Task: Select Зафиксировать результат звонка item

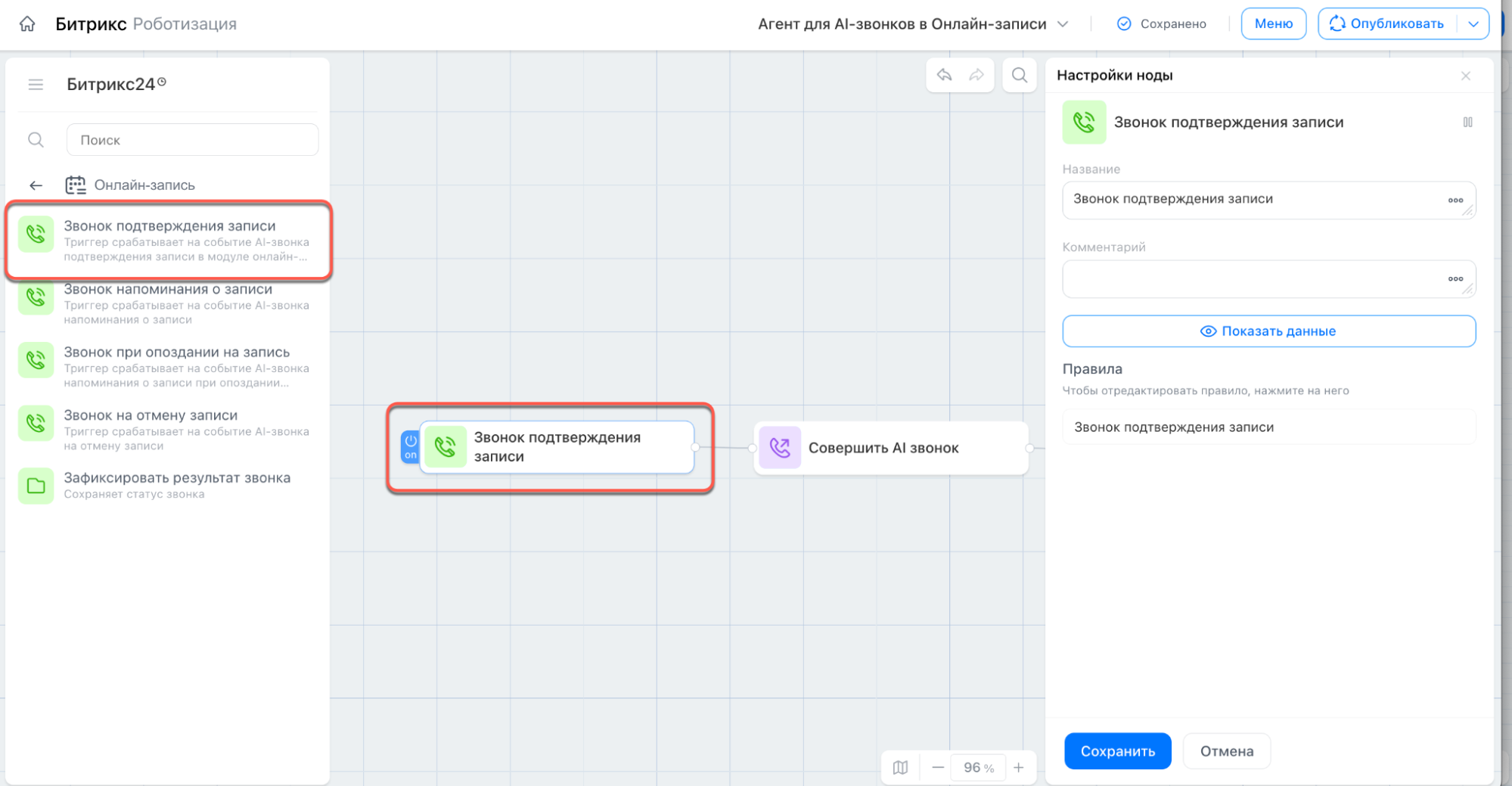Action: [x=168, y=486]
